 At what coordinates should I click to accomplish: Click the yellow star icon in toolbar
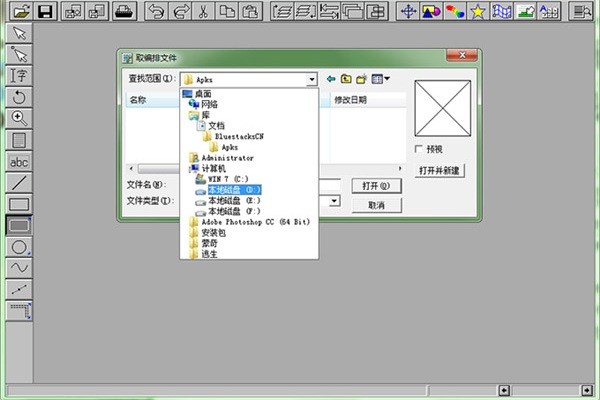479,12
